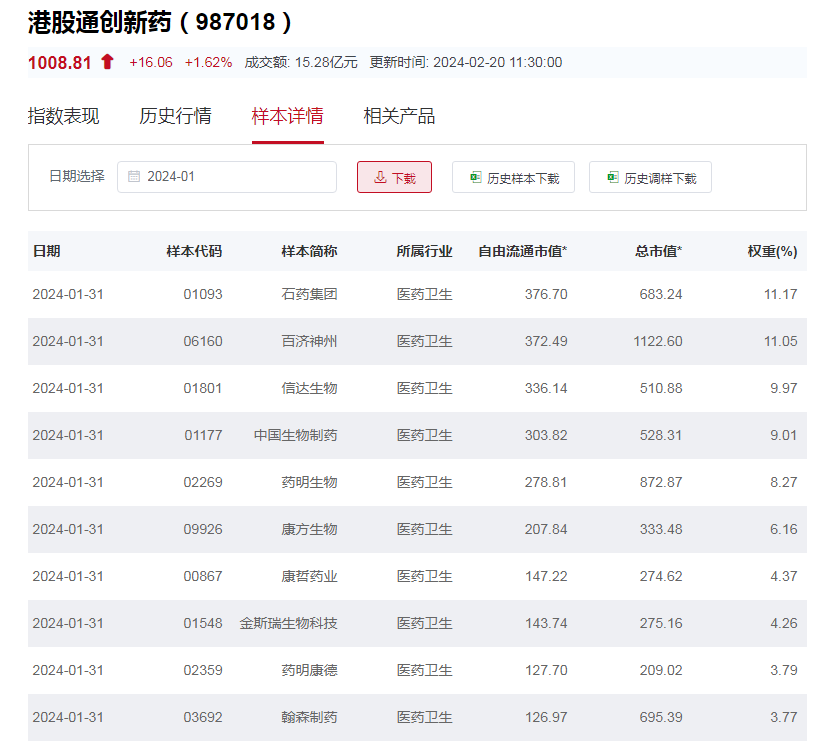Click sample code 00867
This screenshot has height=747, width=813.
click(x=203, y=576)
